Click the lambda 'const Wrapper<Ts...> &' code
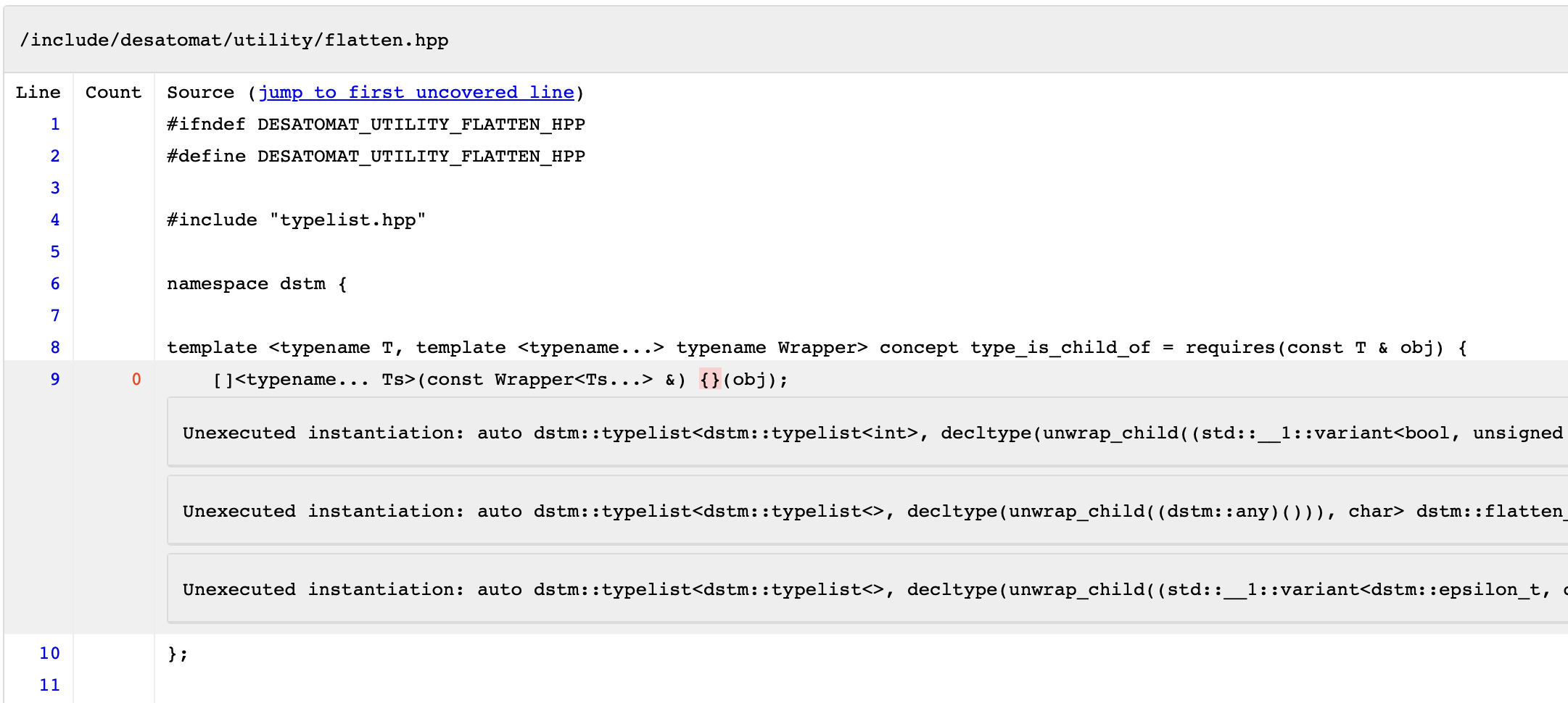This screenshot has height=703, width=1568. [x=551, y=379]
